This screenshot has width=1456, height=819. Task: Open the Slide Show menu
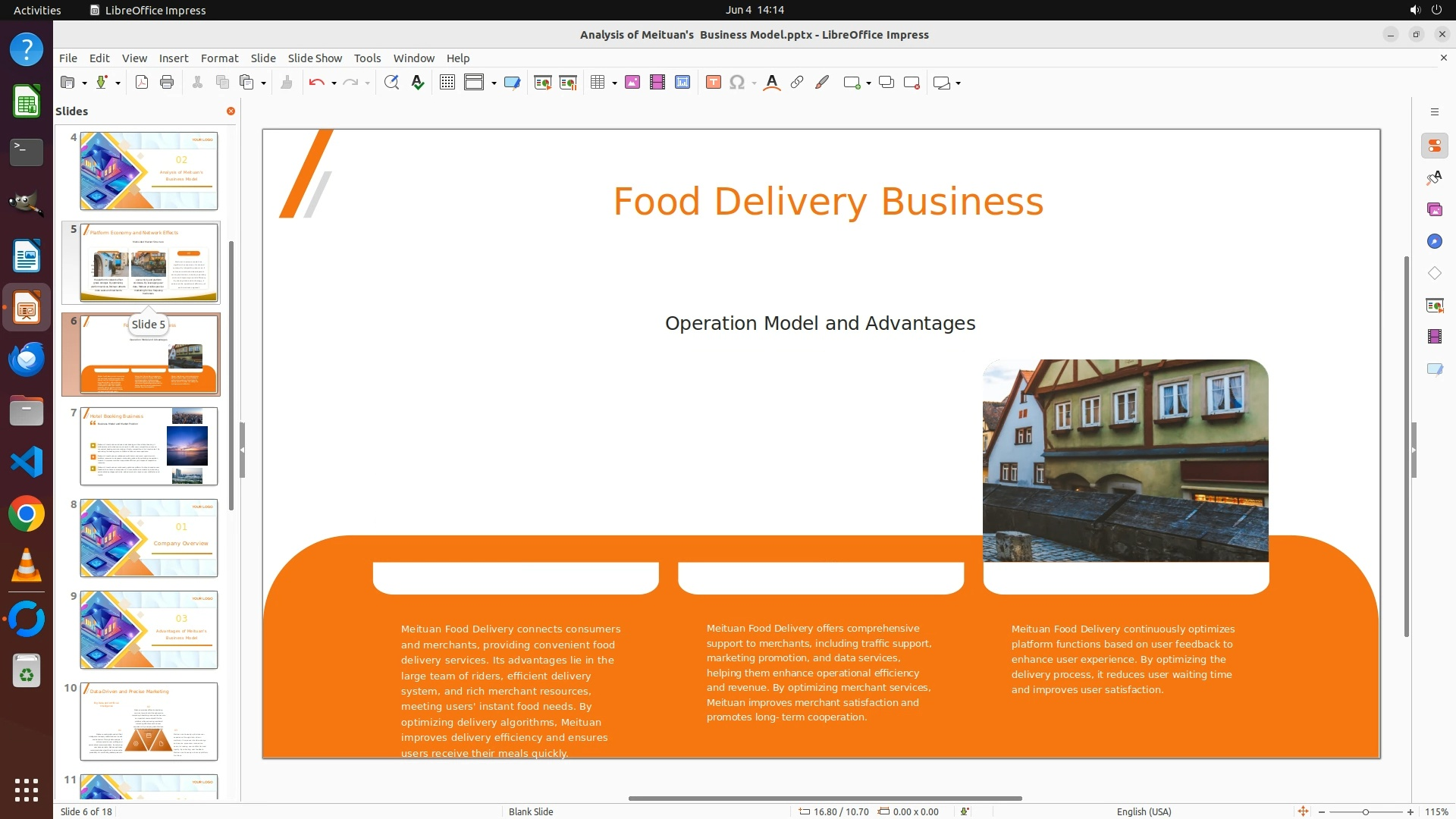pos(315,58)
